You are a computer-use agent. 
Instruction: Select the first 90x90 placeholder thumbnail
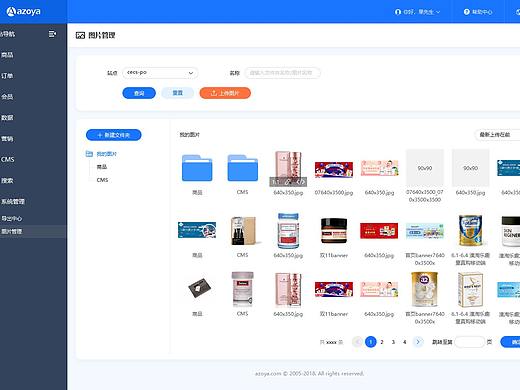[425, 168]
